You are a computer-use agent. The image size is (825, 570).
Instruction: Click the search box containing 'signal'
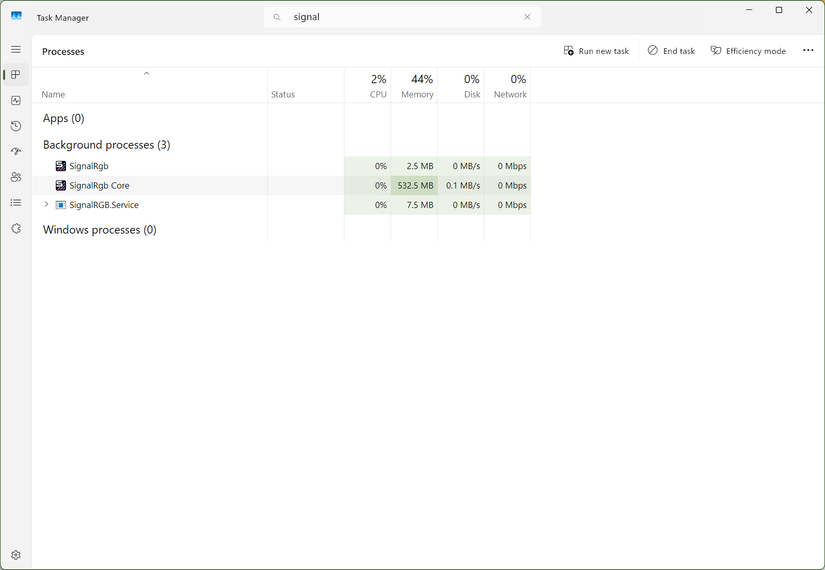402,17
